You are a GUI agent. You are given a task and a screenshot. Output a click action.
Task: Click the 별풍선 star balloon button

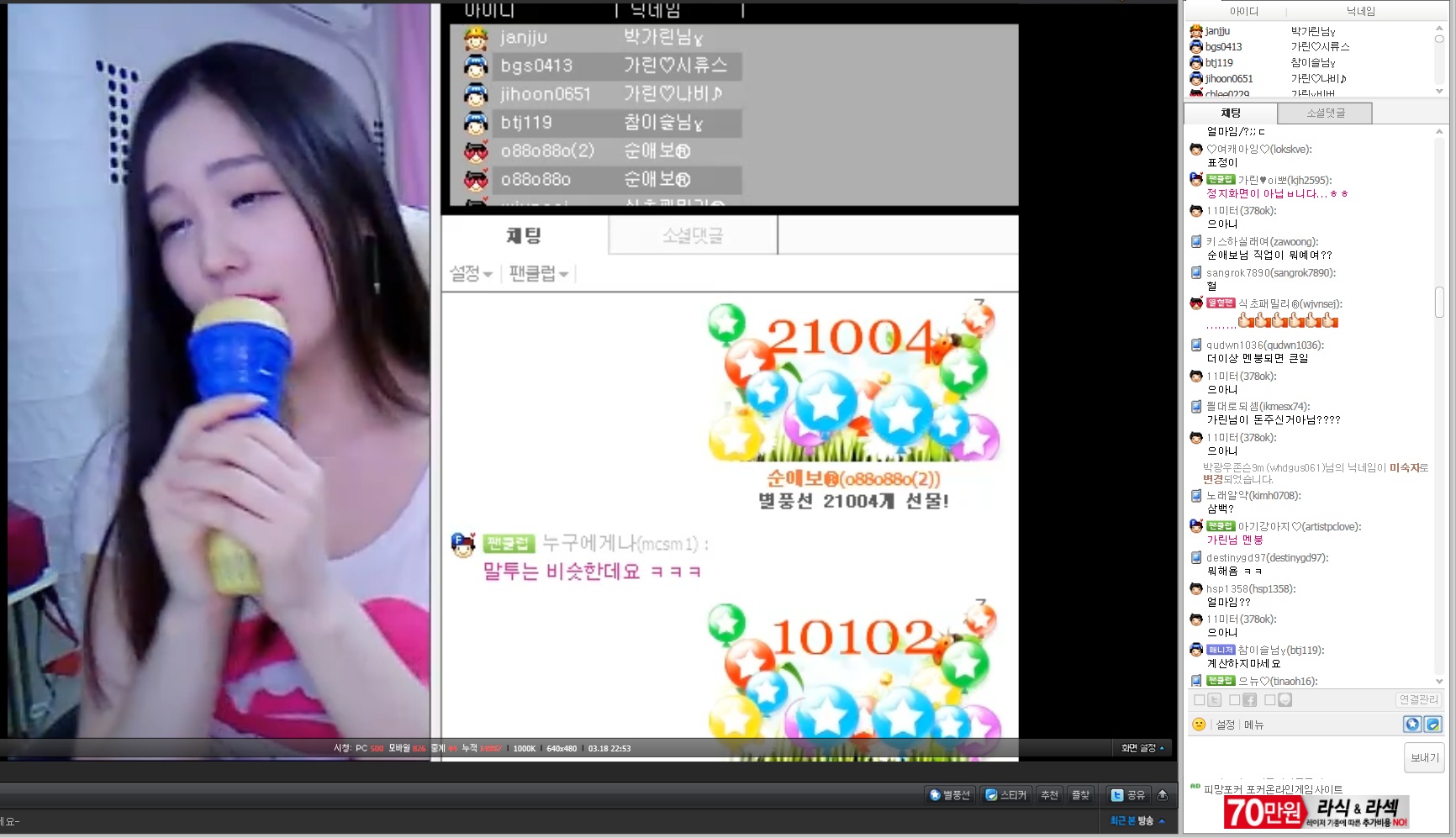(950, 795)
